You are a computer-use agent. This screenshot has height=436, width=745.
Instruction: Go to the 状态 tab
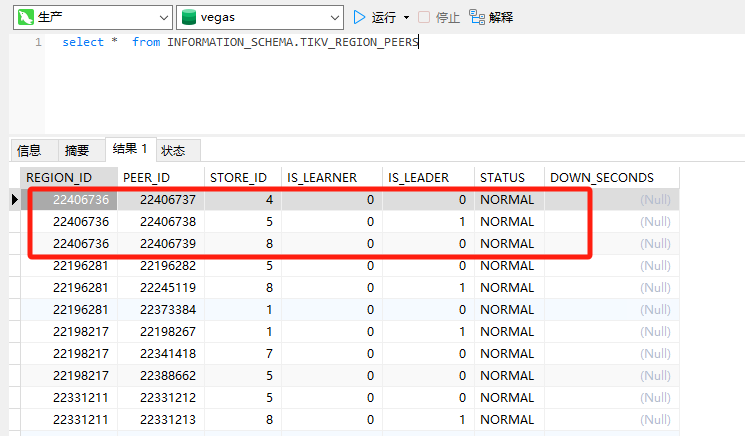click(174, 150)
